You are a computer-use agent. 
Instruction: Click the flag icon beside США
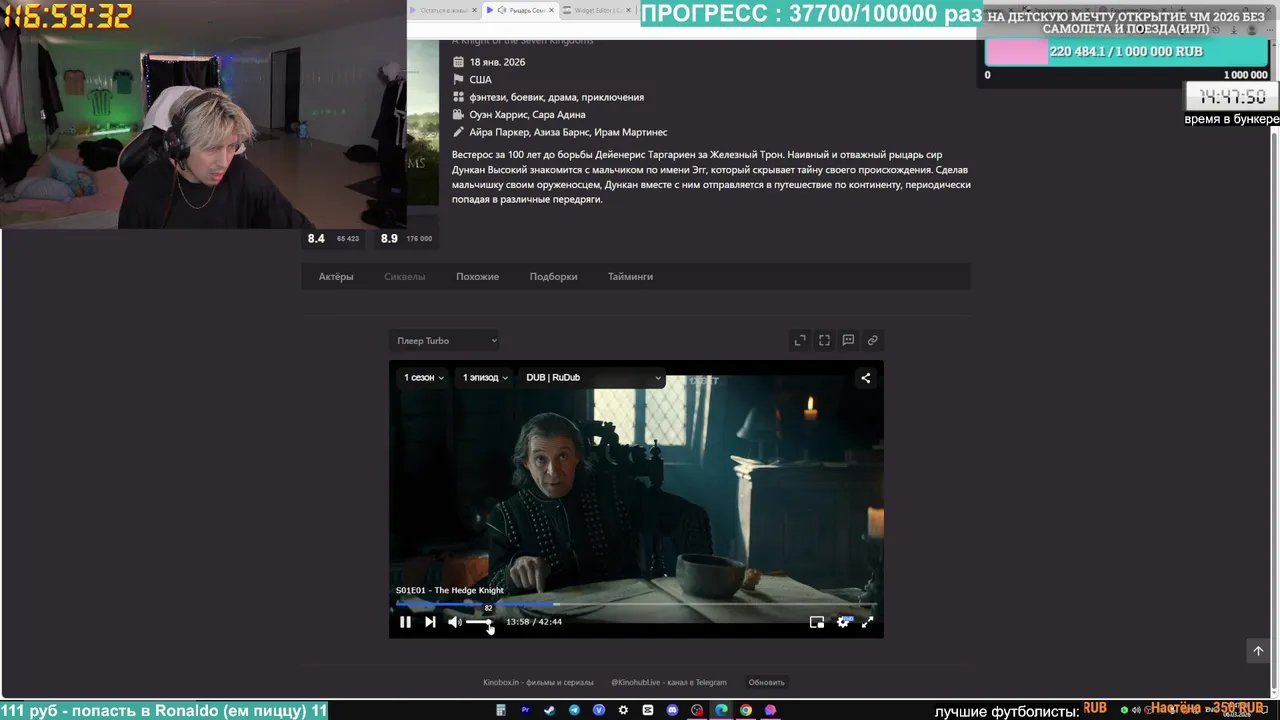point(458,80)
